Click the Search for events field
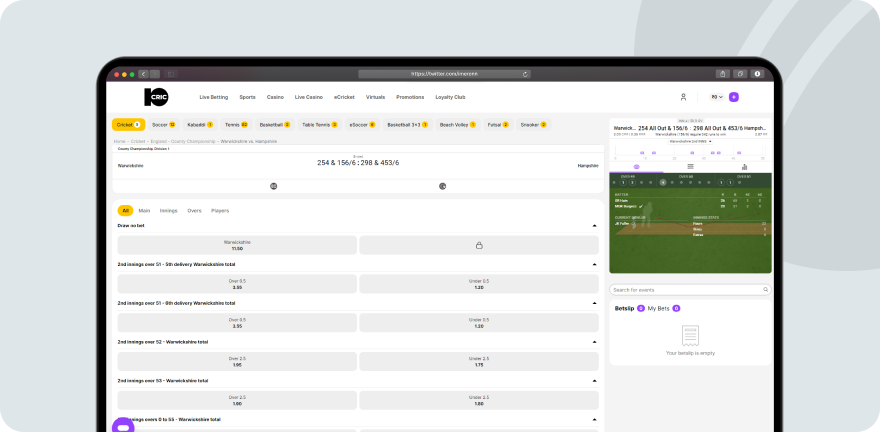 click(x=690, y=290)
